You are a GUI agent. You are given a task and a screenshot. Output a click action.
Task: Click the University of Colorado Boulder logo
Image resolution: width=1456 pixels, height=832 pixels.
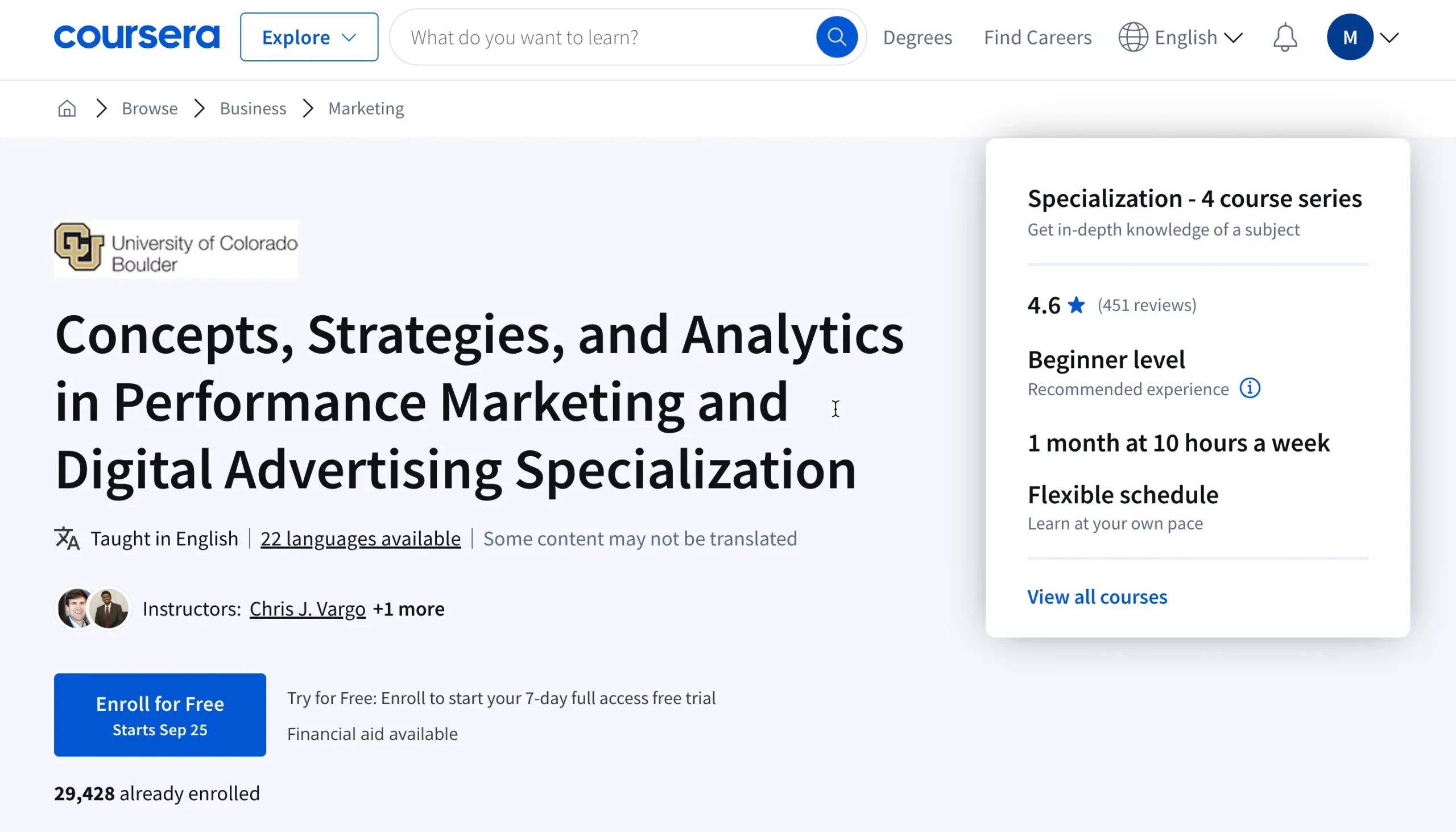pyautogui.click(x=175, y=249)
